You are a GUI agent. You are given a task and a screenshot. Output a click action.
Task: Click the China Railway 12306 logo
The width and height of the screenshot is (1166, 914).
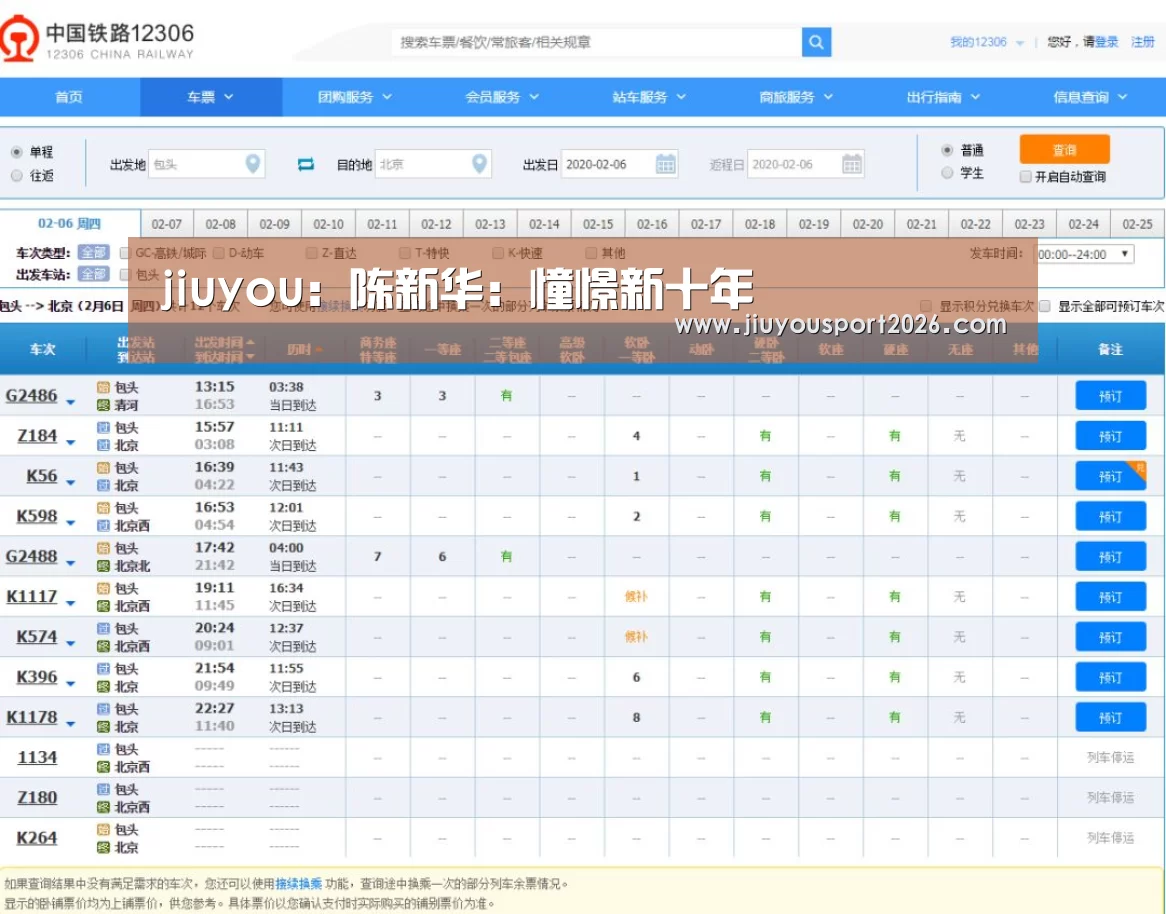pos(97,39)
